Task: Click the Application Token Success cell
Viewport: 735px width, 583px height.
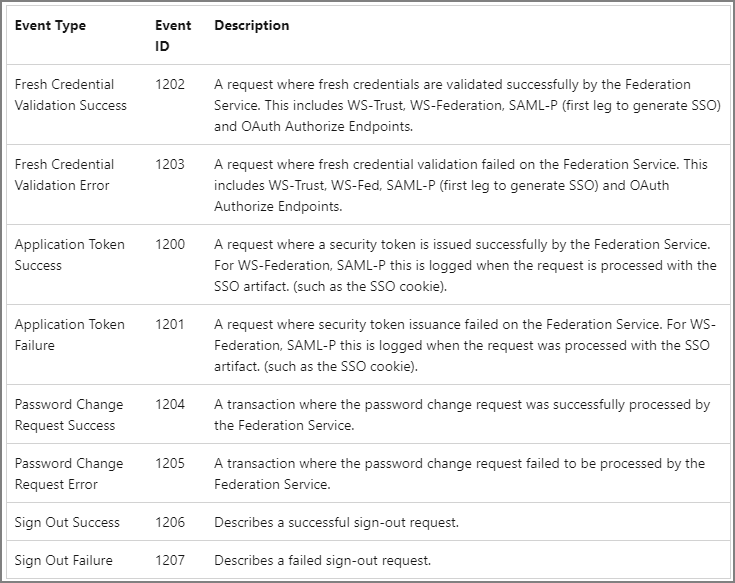Action: (x=69, y=255)
